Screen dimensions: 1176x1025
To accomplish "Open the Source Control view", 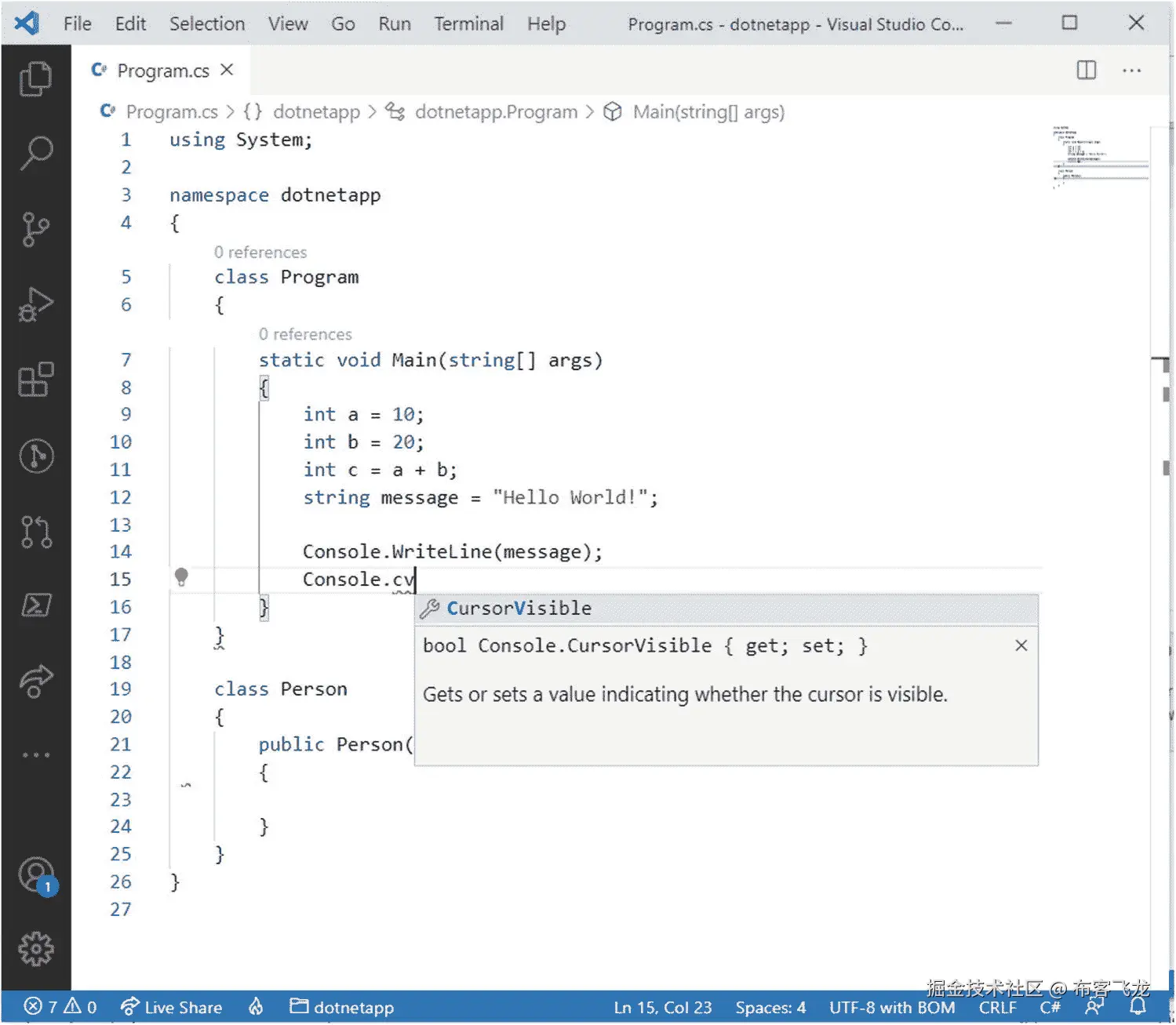I will tap(35, 227).
